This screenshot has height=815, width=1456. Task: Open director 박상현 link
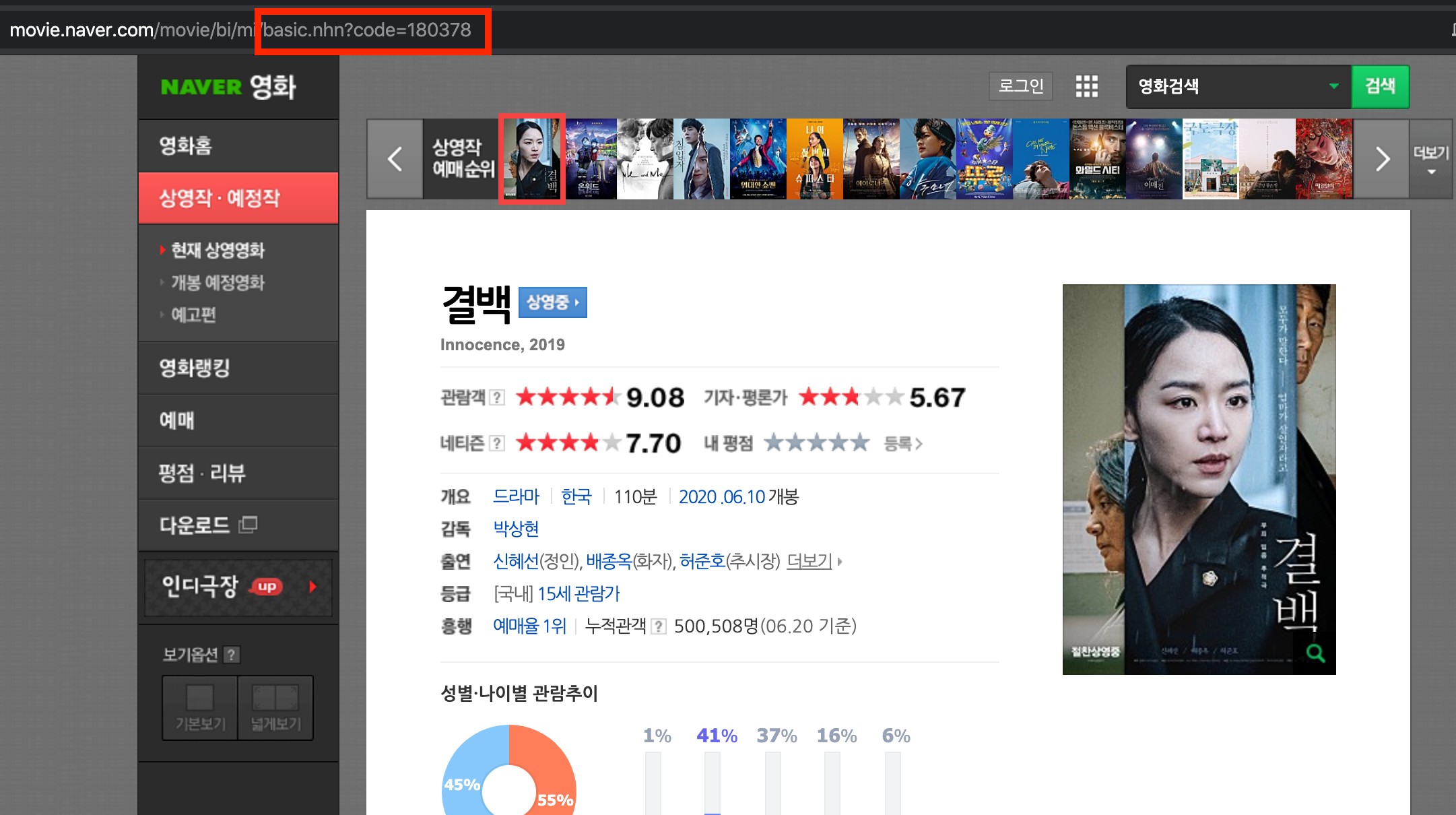(516, 529)
